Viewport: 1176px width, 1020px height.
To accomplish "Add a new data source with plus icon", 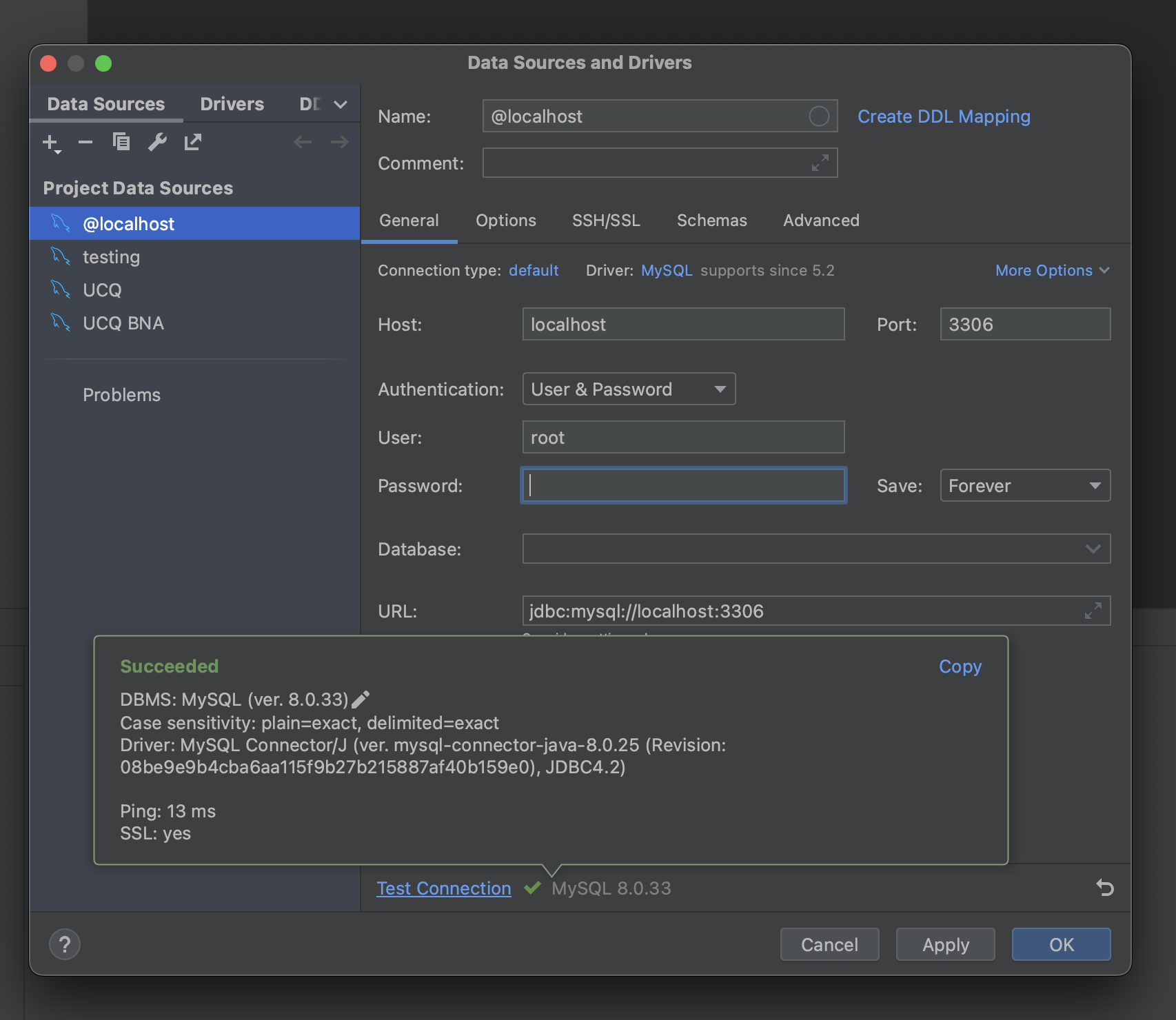I will pos(51,143).
